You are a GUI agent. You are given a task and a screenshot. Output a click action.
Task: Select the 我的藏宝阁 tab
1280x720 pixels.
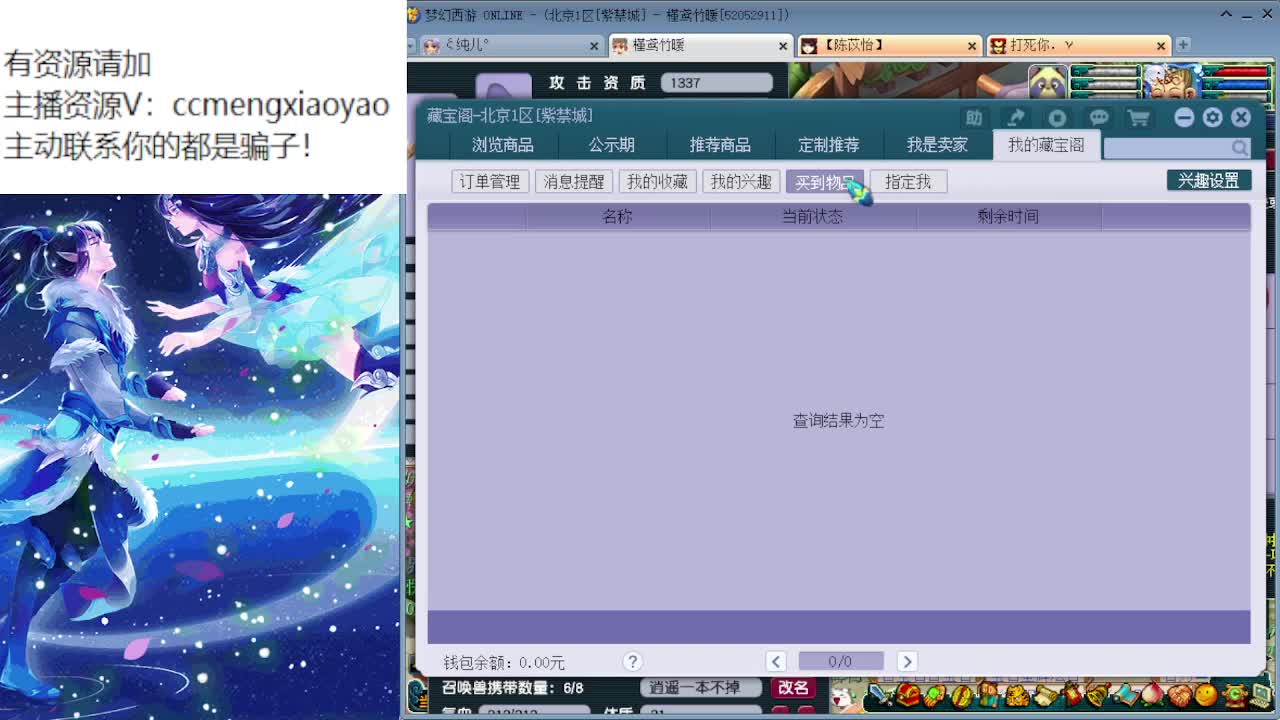[x=1046, y=145]
